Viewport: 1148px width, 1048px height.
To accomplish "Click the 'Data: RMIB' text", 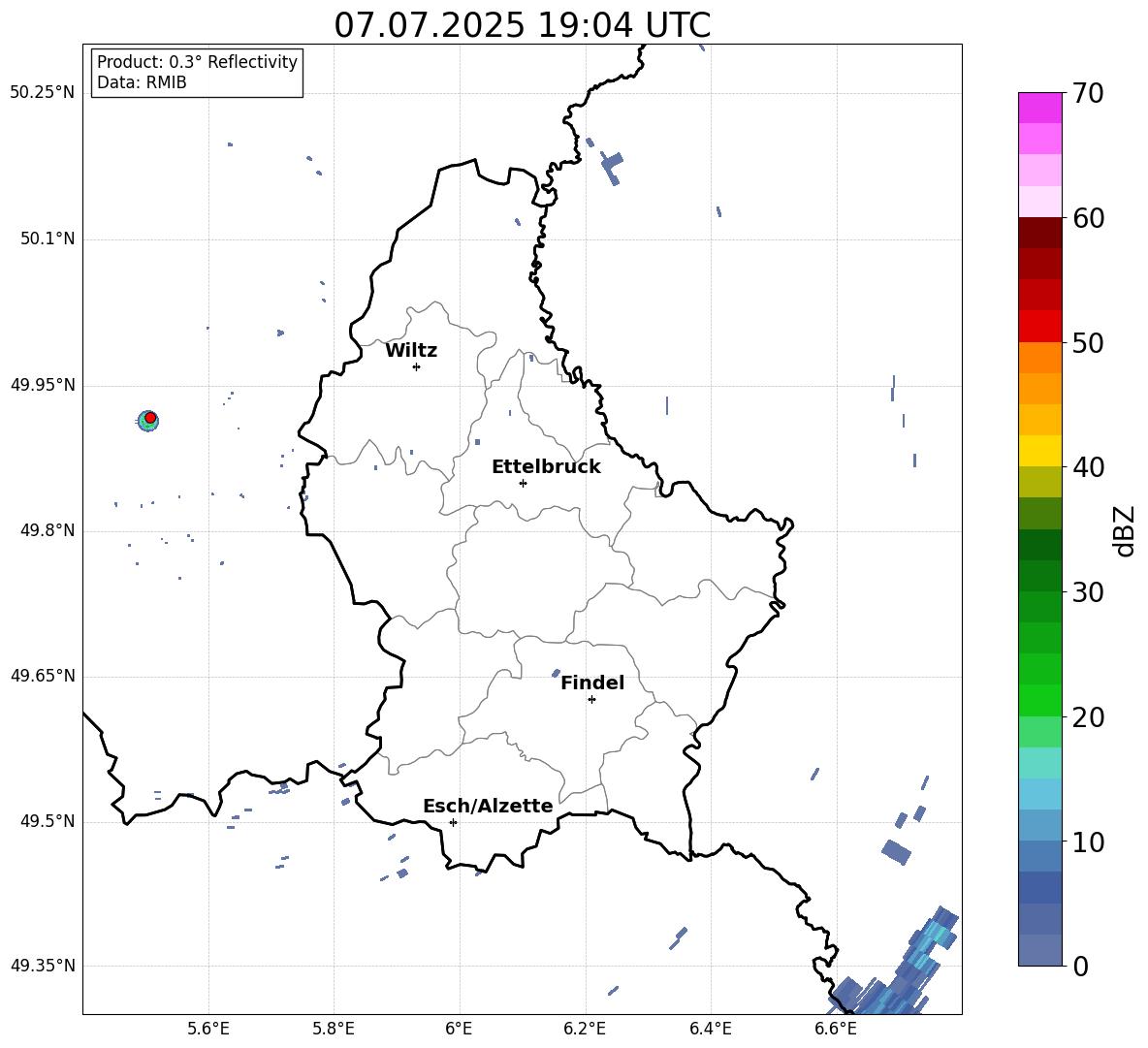I will [142, 82].
